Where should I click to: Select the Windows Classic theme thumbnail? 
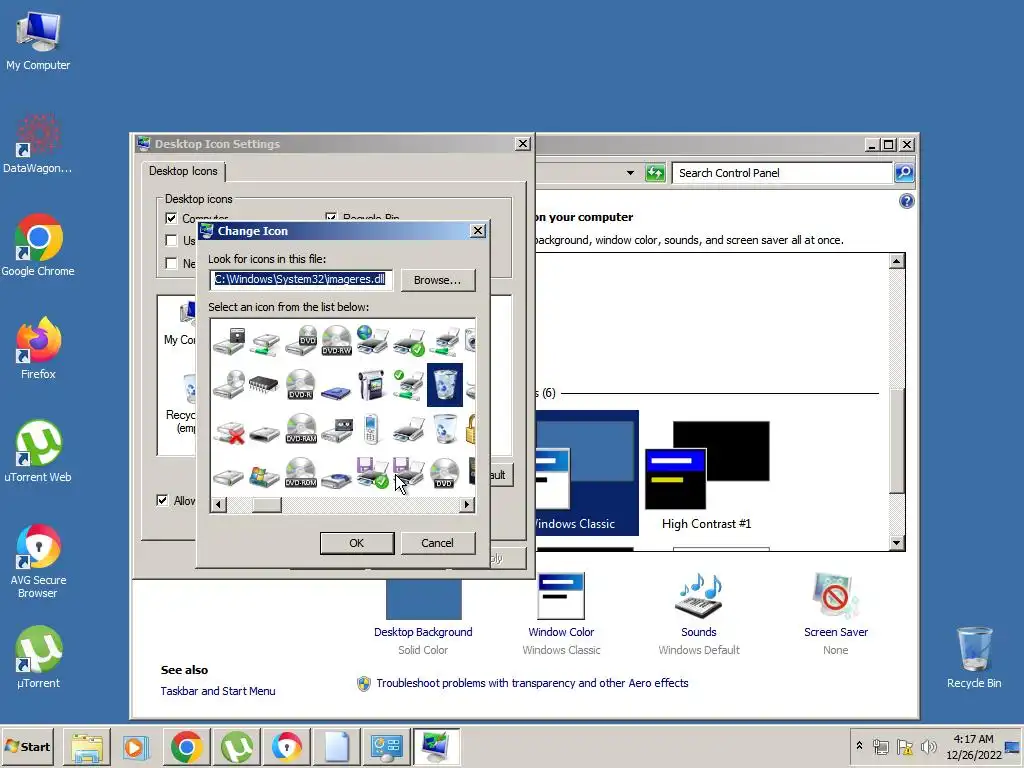586,473
